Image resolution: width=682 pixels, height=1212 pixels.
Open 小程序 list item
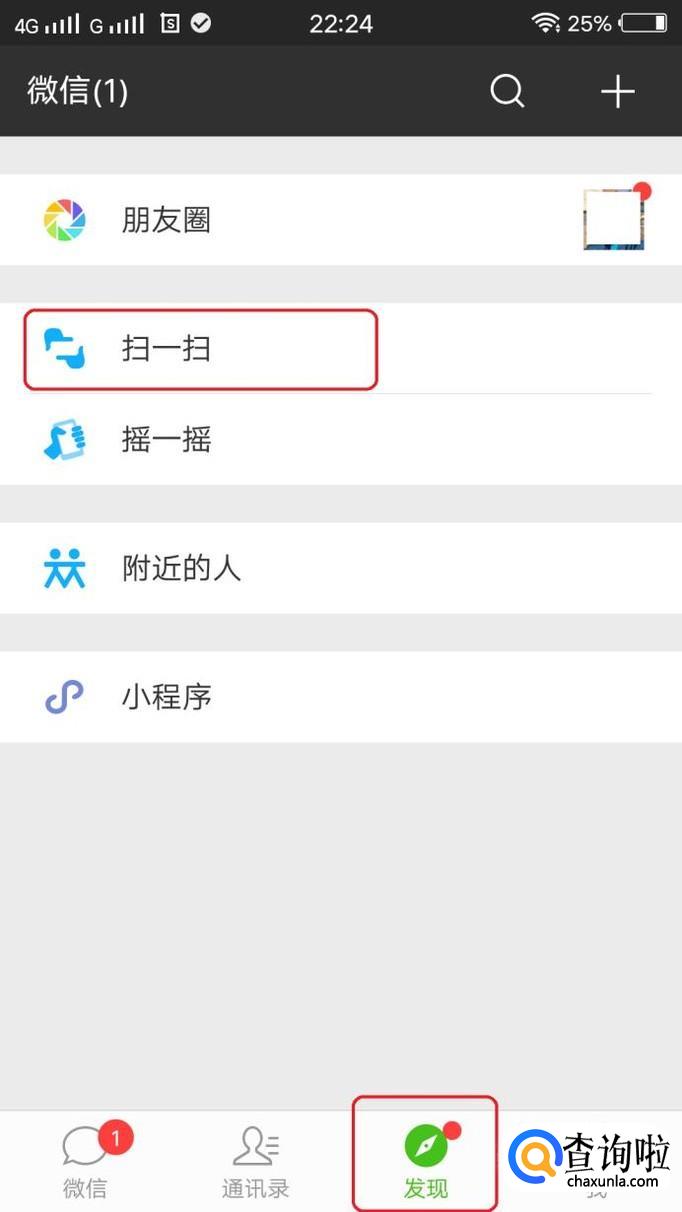[x=341, y=696]
